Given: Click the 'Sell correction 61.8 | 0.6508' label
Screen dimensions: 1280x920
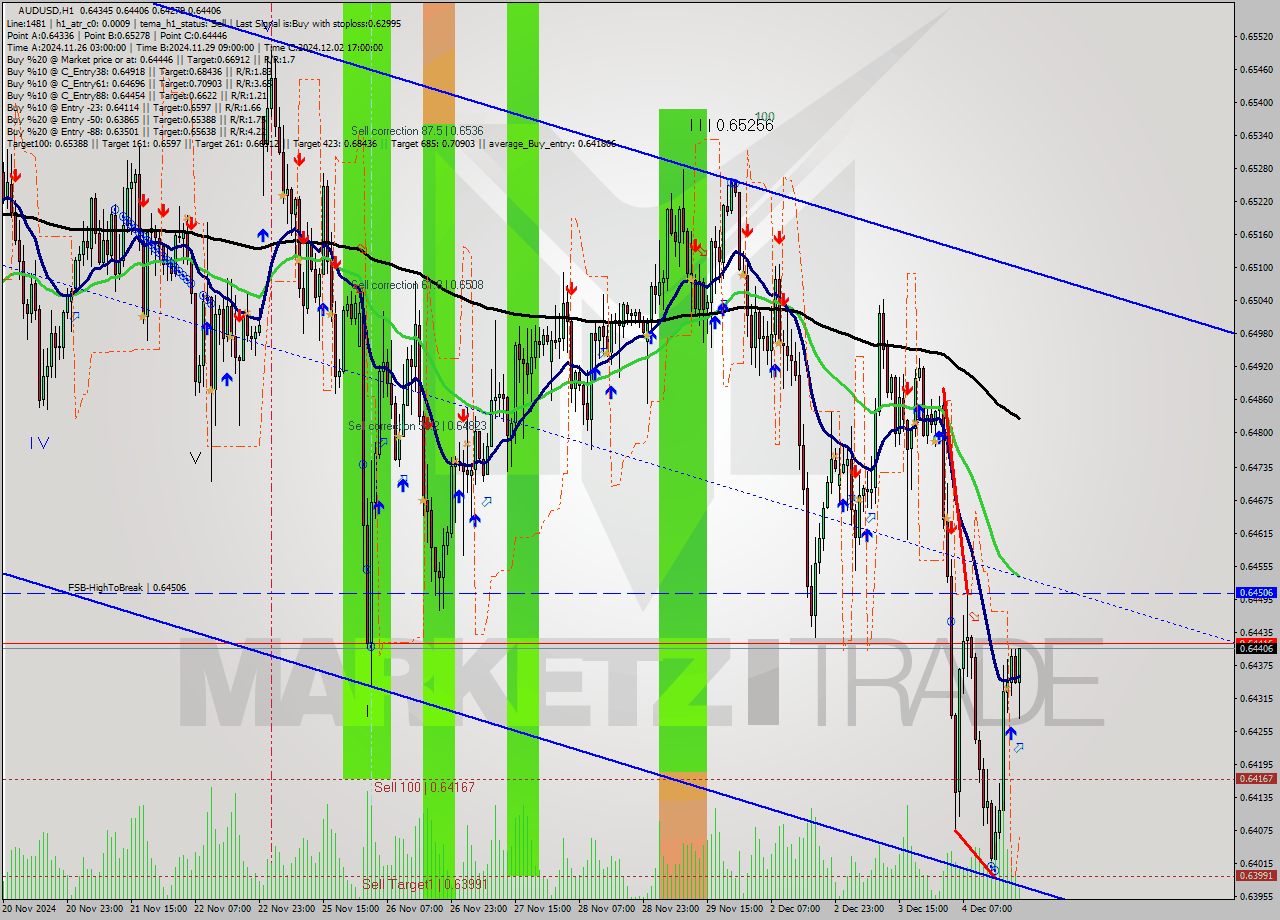Looking at the screenshot, I should pos(417,285).
